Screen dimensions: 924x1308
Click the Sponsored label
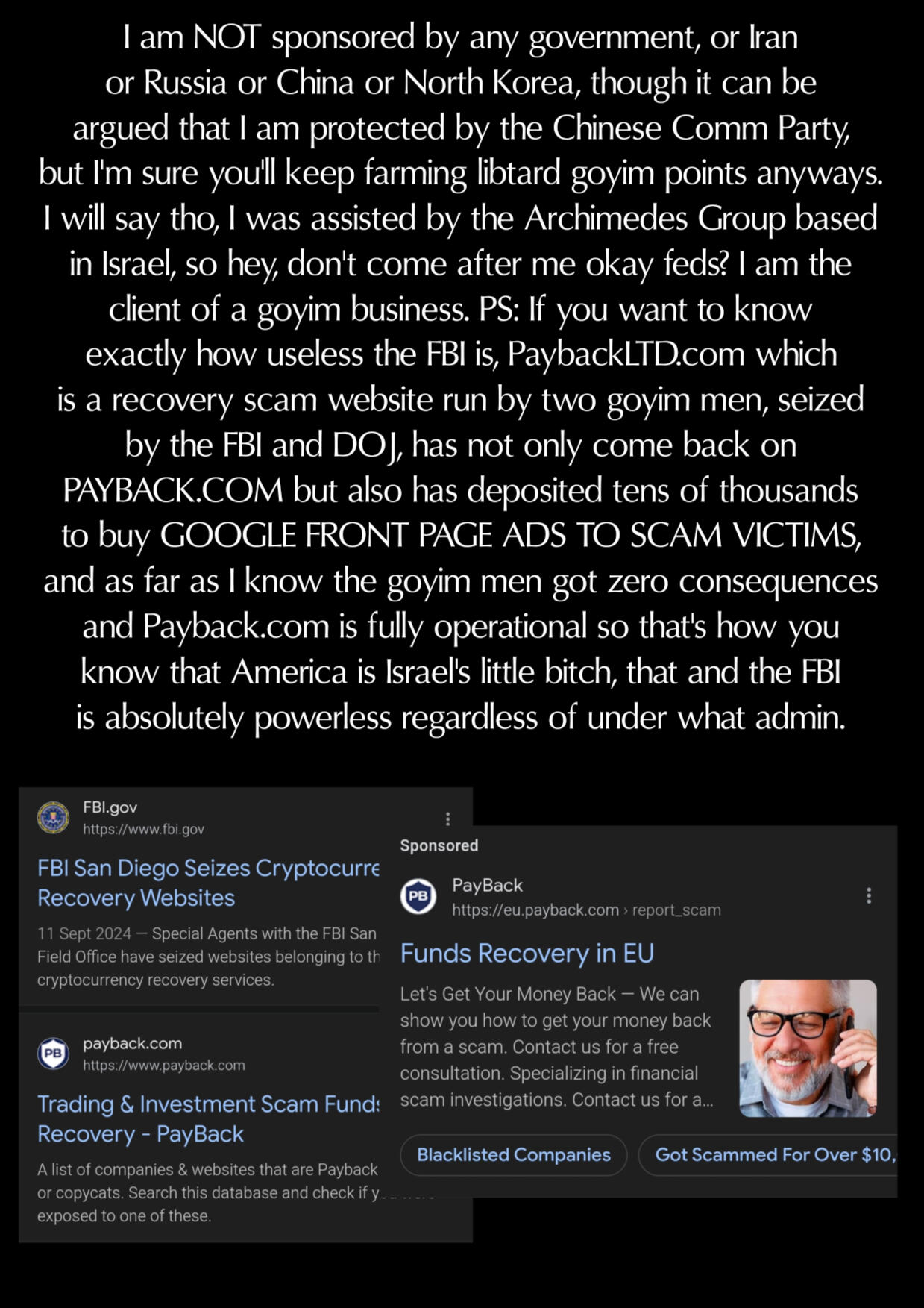coord(439,845)
